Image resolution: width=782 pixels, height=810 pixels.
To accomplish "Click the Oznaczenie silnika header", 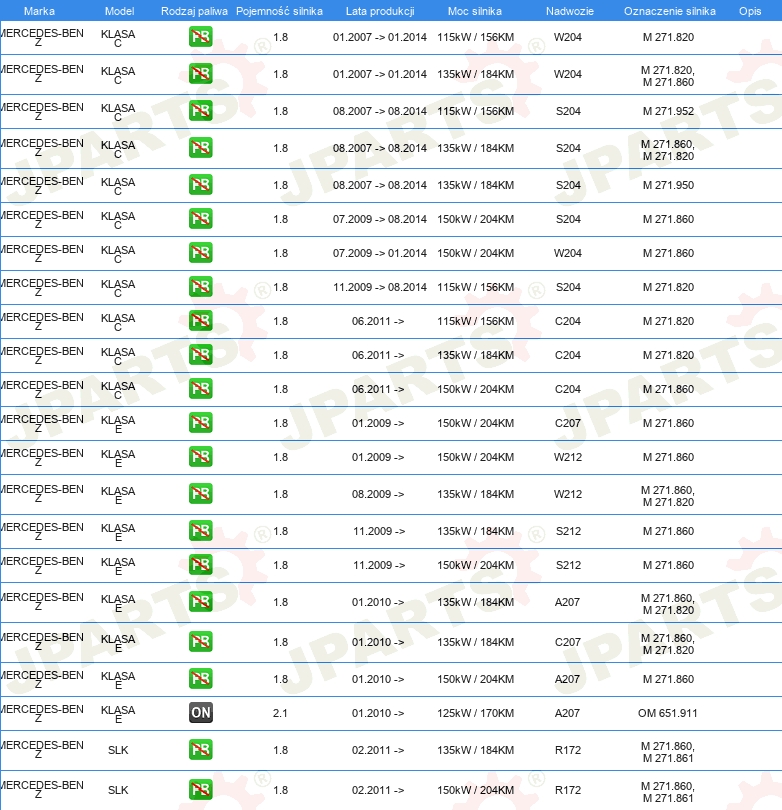I will tap(670, 11).
